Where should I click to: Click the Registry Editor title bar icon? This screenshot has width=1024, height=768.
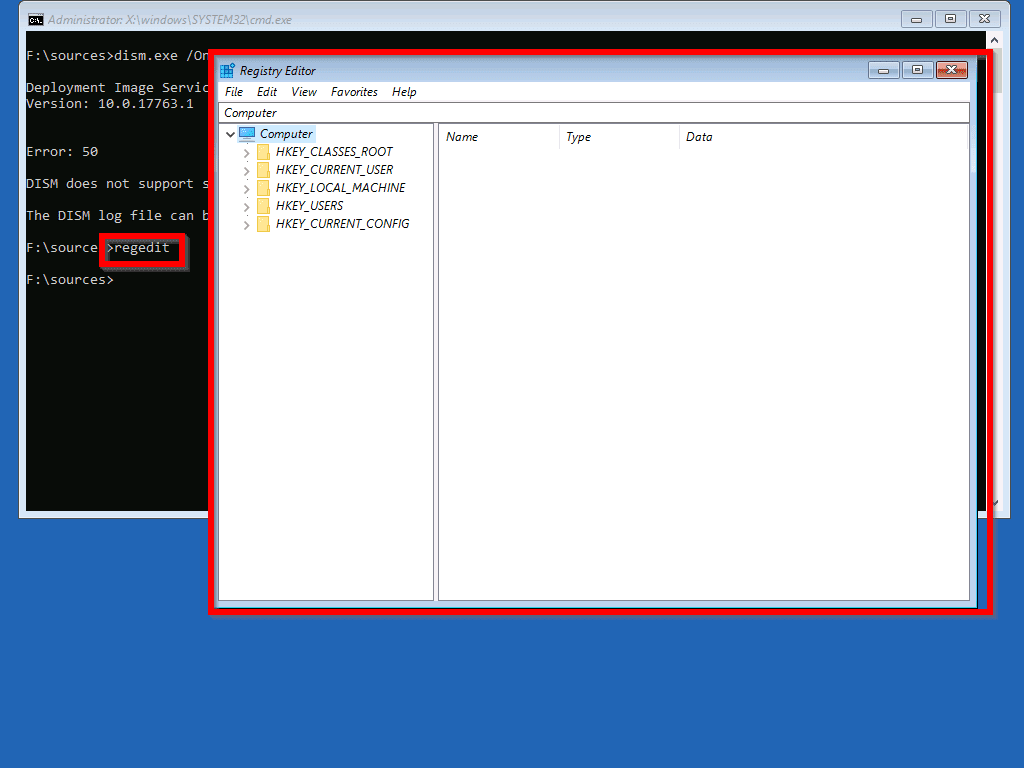click(227, 71)
